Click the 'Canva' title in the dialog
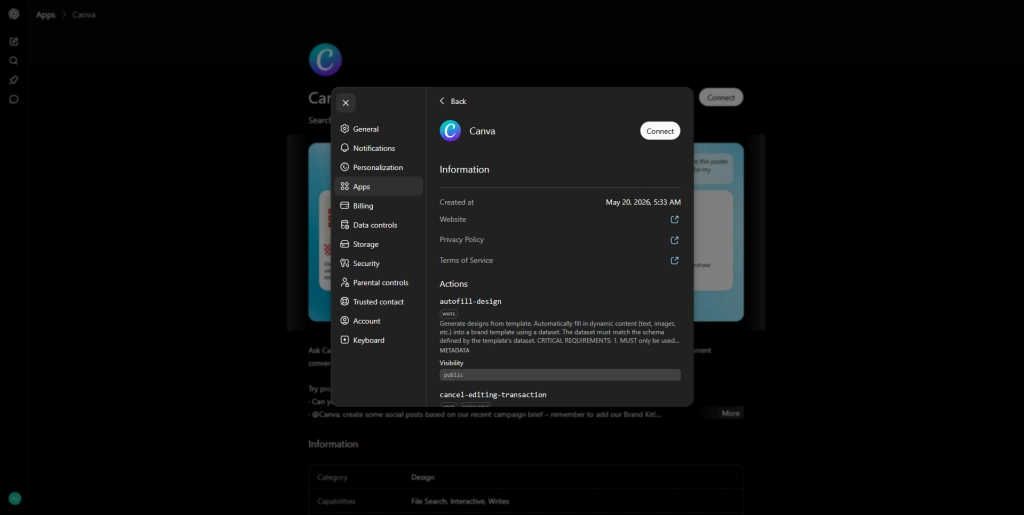Viewport: 1024px width, 515px height. pyautogui.click(x=482, y=131)
